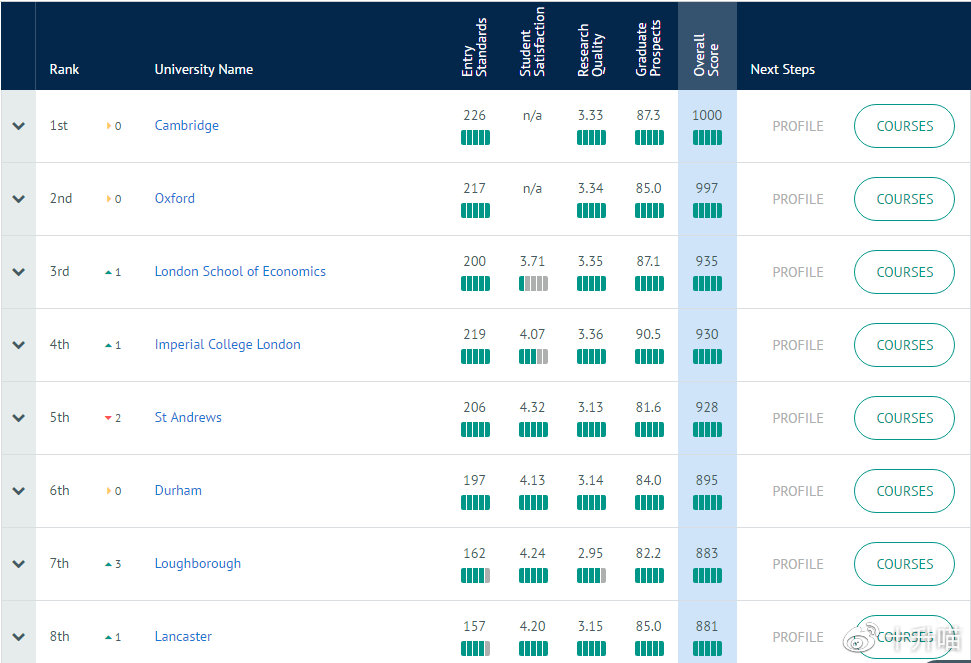This screenshot has height=663, width=971.
Task: Click the Next Steps column header
Action: (783, 69)
